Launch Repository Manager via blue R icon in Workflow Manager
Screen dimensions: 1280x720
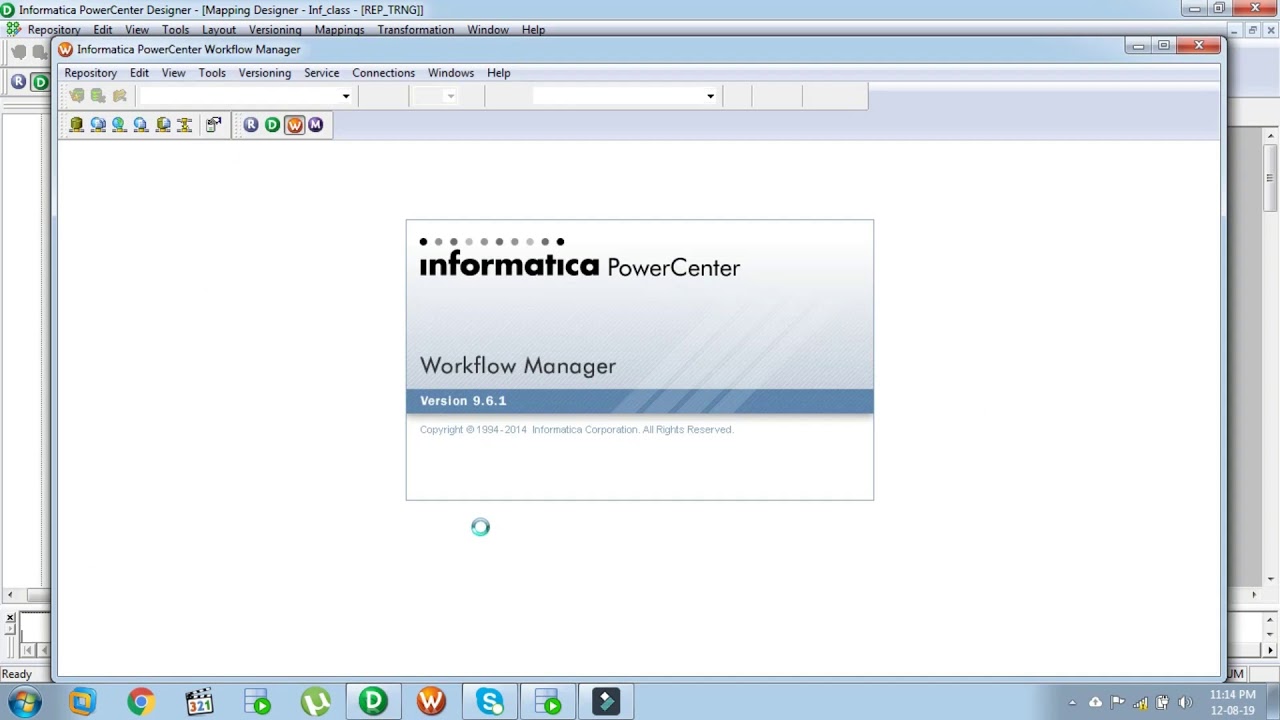251,125
